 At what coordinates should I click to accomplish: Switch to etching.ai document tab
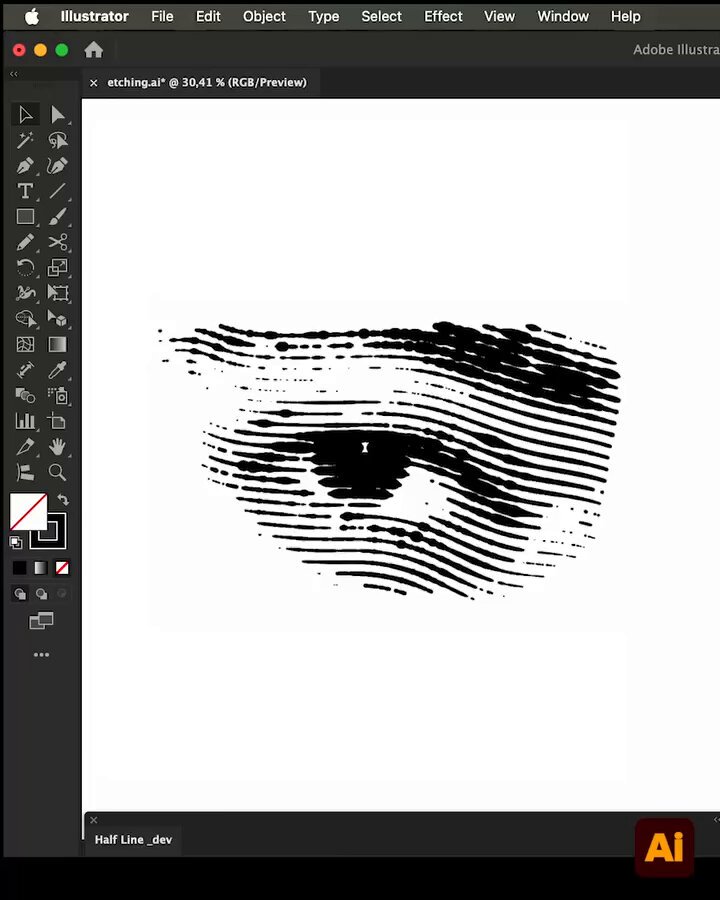click(x=207, y=82)
